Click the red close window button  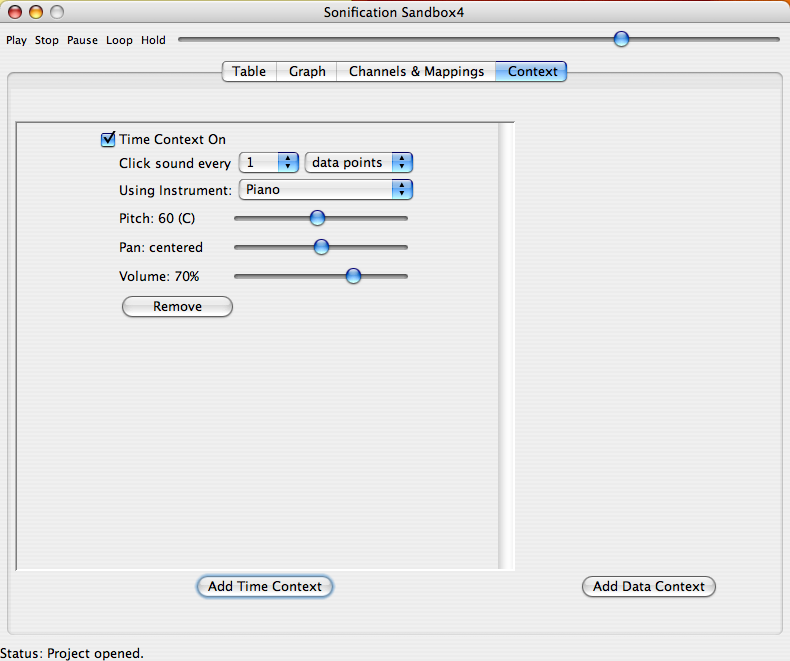tap(15, 12)
